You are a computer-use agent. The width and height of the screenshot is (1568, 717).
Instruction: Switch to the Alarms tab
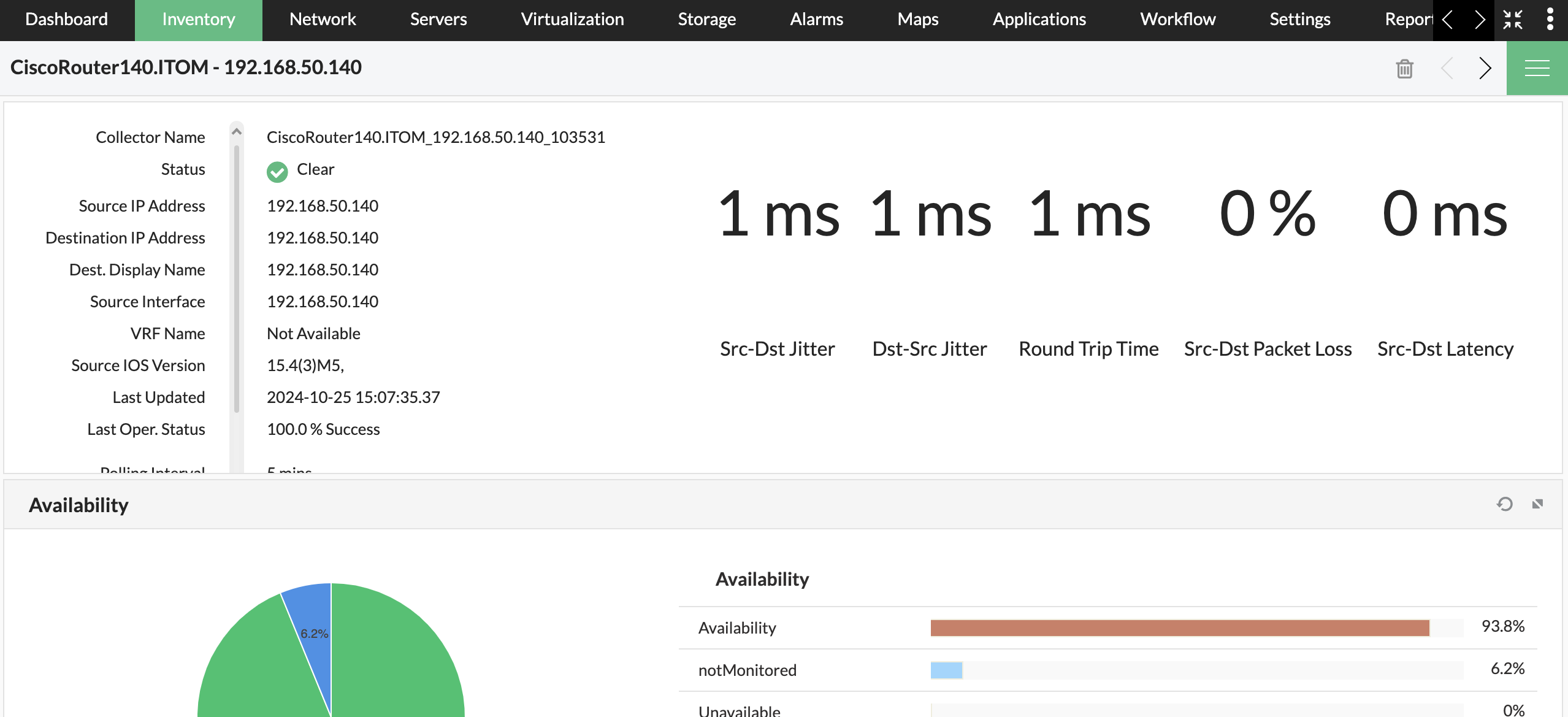point(816,20)
